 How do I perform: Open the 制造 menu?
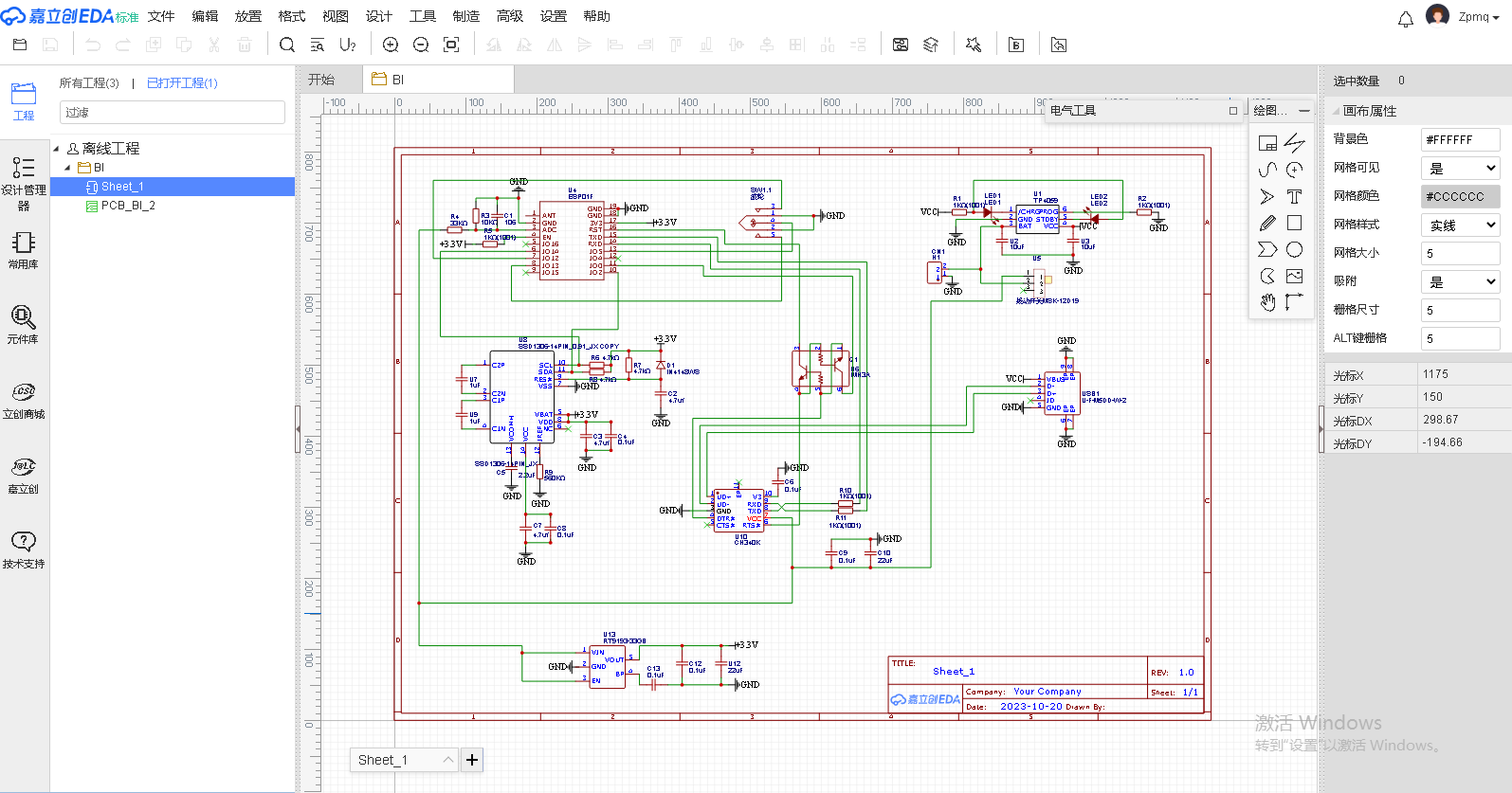[465, 16]
